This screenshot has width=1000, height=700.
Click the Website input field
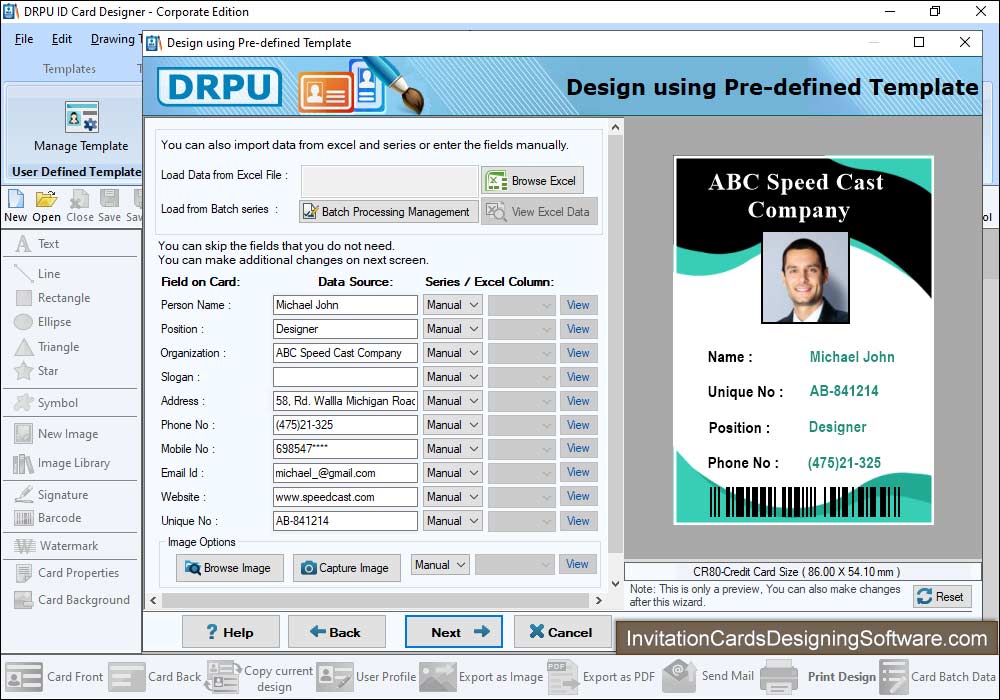coord(345,497)
